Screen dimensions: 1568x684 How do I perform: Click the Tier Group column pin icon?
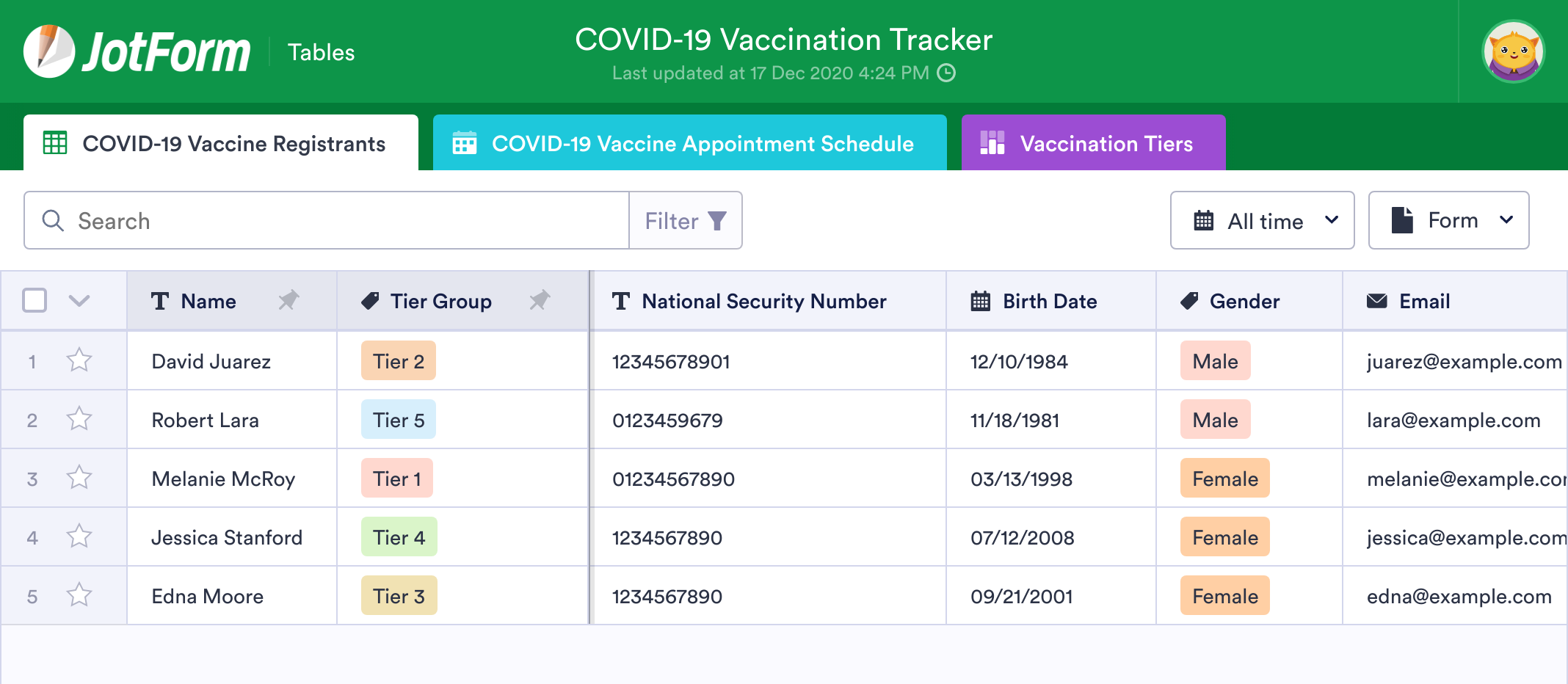[x=540, y=300]
